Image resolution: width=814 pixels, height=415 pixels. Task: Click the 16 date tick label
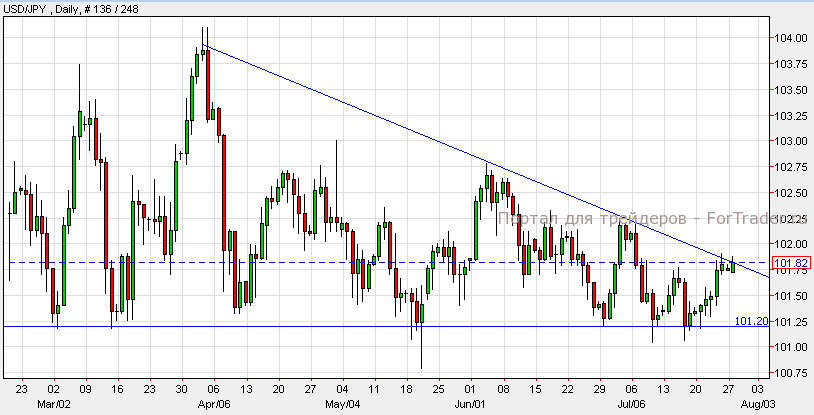click(x=117, y=390)
